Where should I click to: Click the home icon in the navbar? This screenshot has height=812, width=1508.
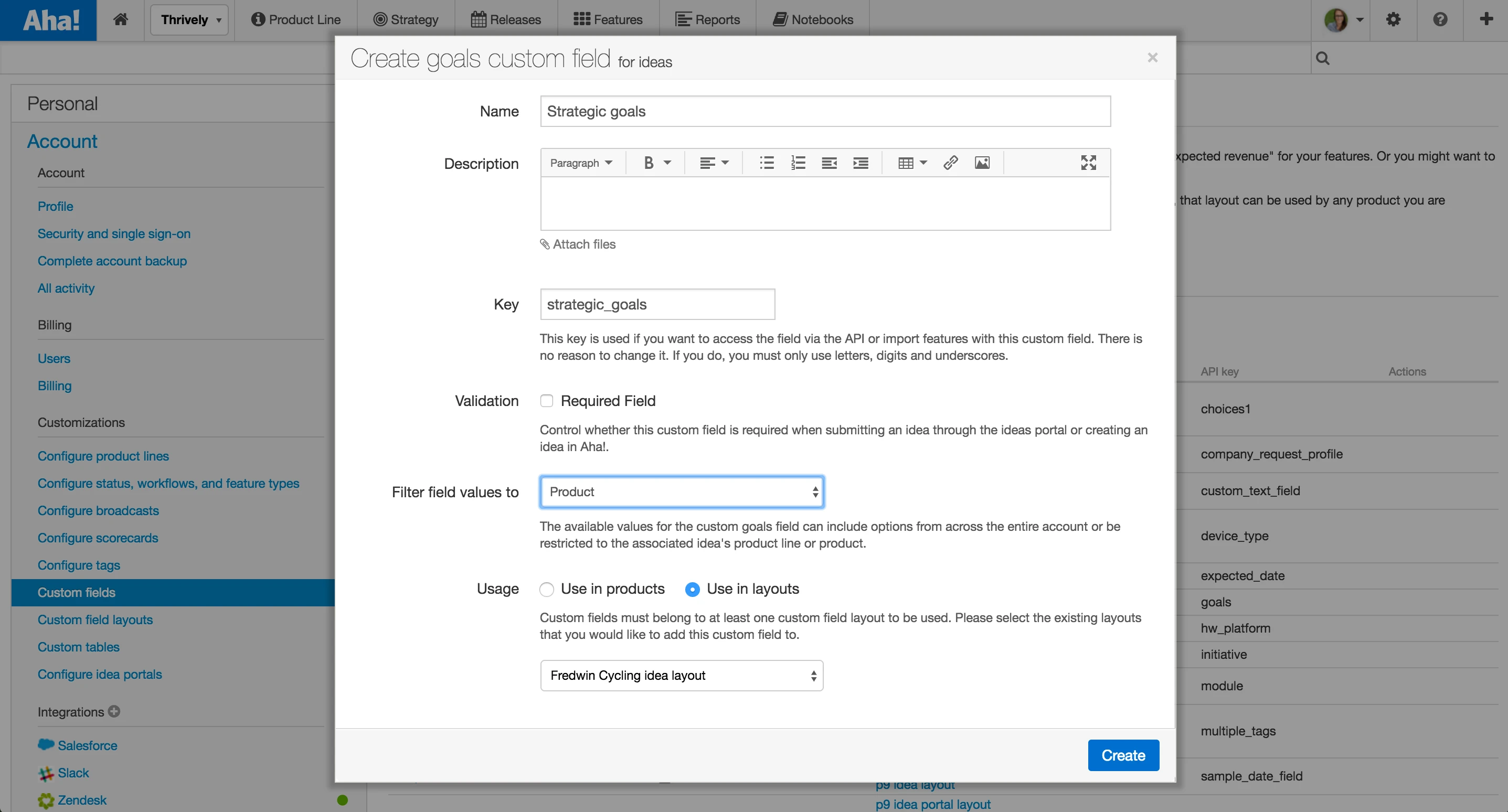121,19
